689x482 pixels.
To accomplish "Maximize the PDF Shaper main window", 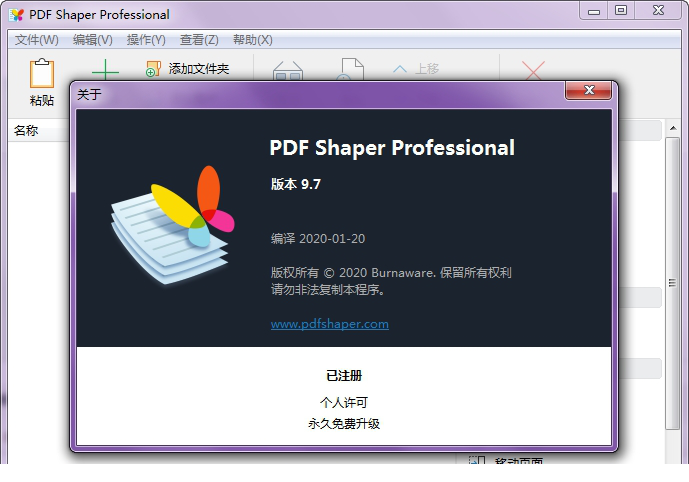I will tap(620, 11).
